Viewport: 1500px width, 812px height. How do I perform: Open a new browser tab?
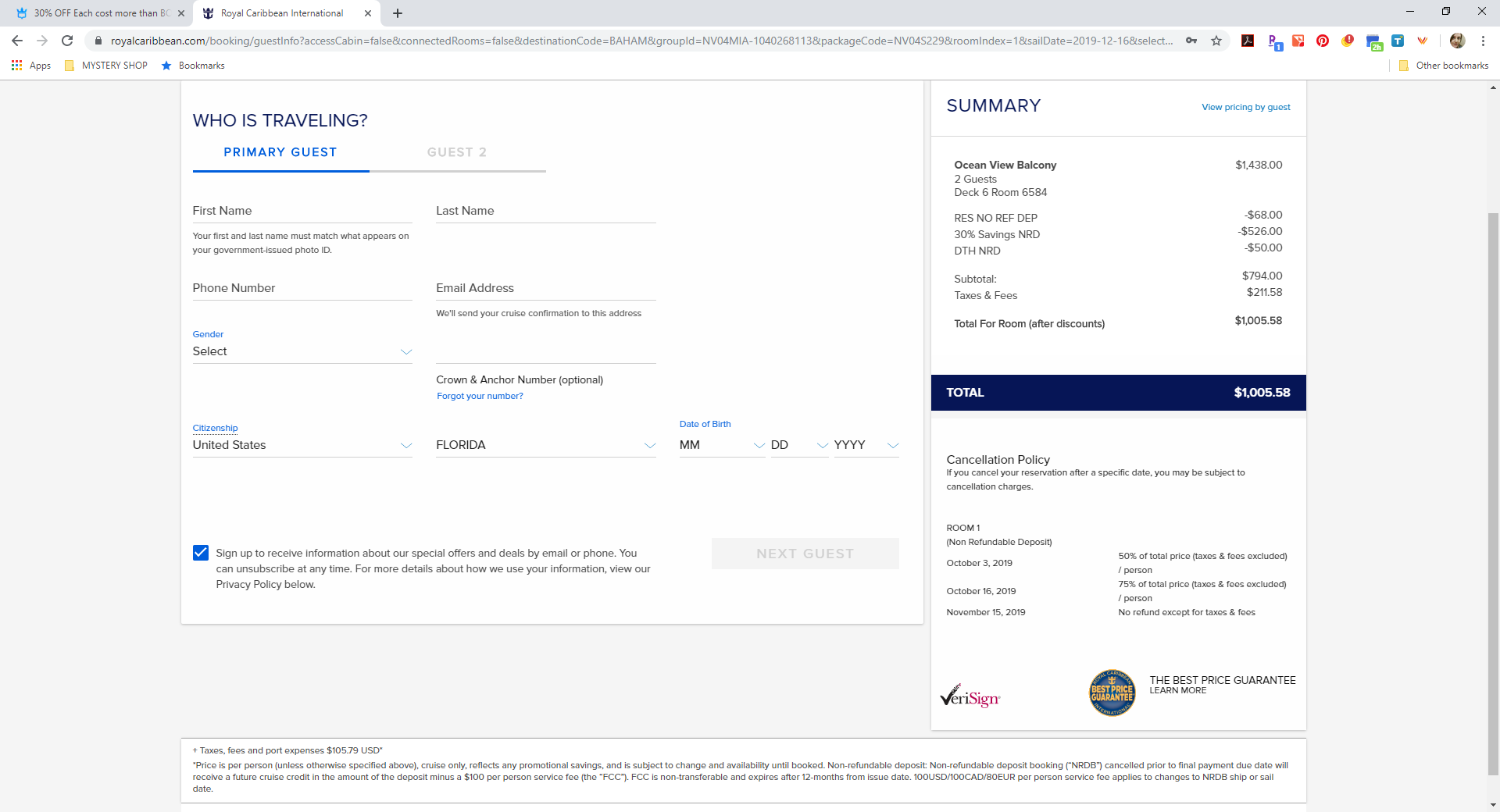[x=398, y=13]
